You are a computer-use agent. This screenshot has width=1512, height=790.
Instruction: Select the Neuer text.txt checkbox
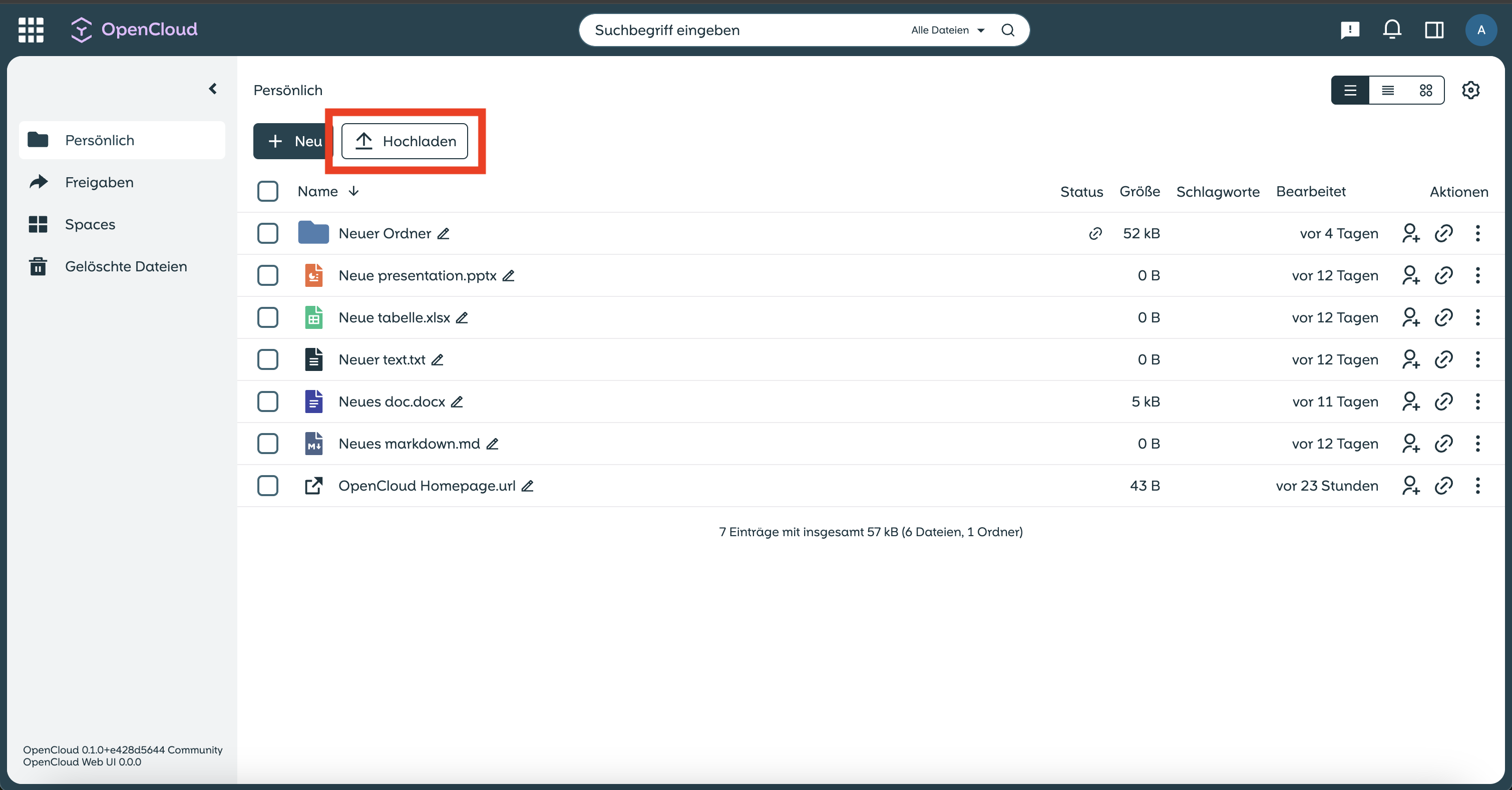268,359
